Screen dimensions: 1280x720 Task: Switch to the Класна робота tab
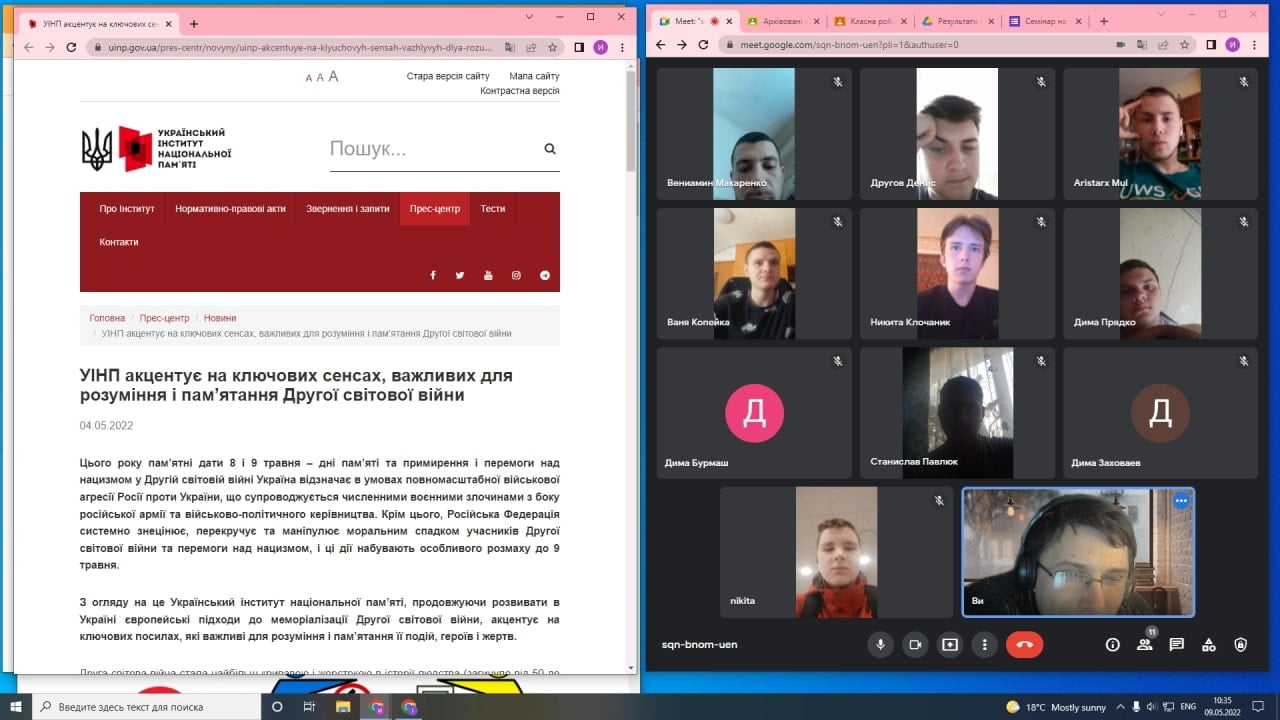coord(870,21)
